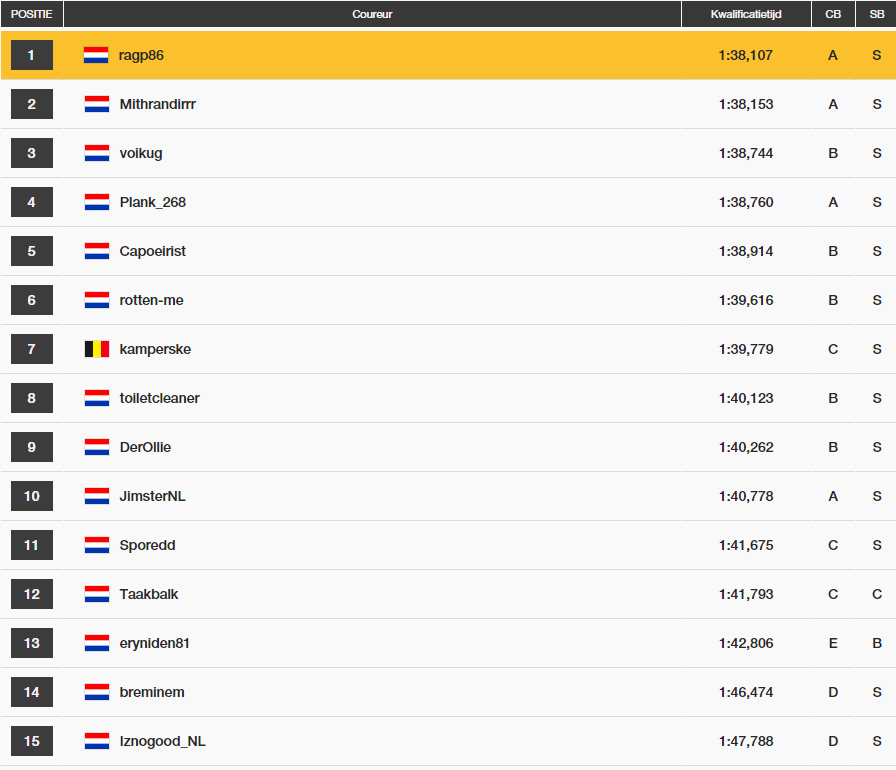Click the position 7 number badge

pos(31,349)
